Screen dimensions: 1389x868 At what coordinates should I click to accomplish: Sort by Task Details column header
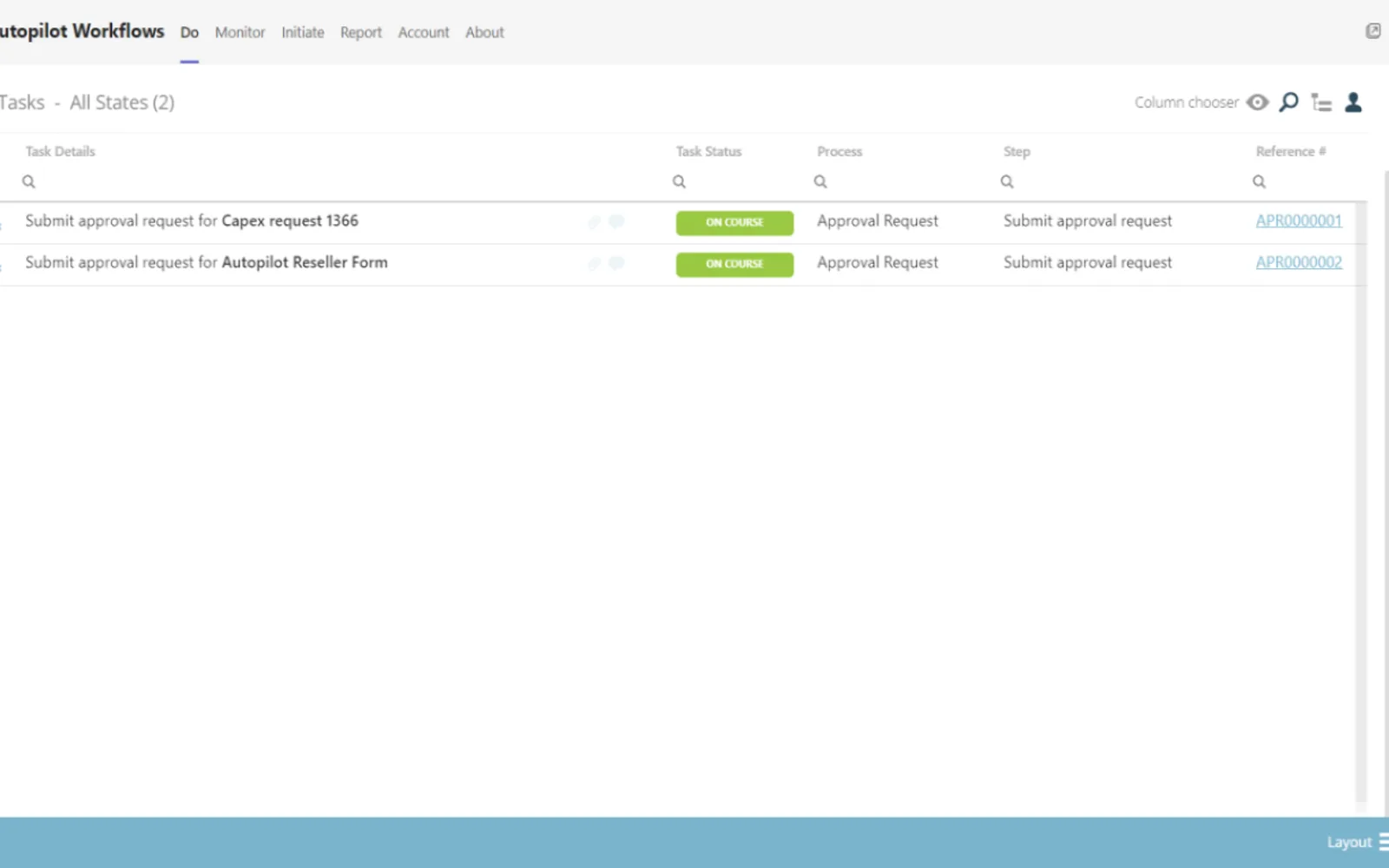tap(60, 151)
